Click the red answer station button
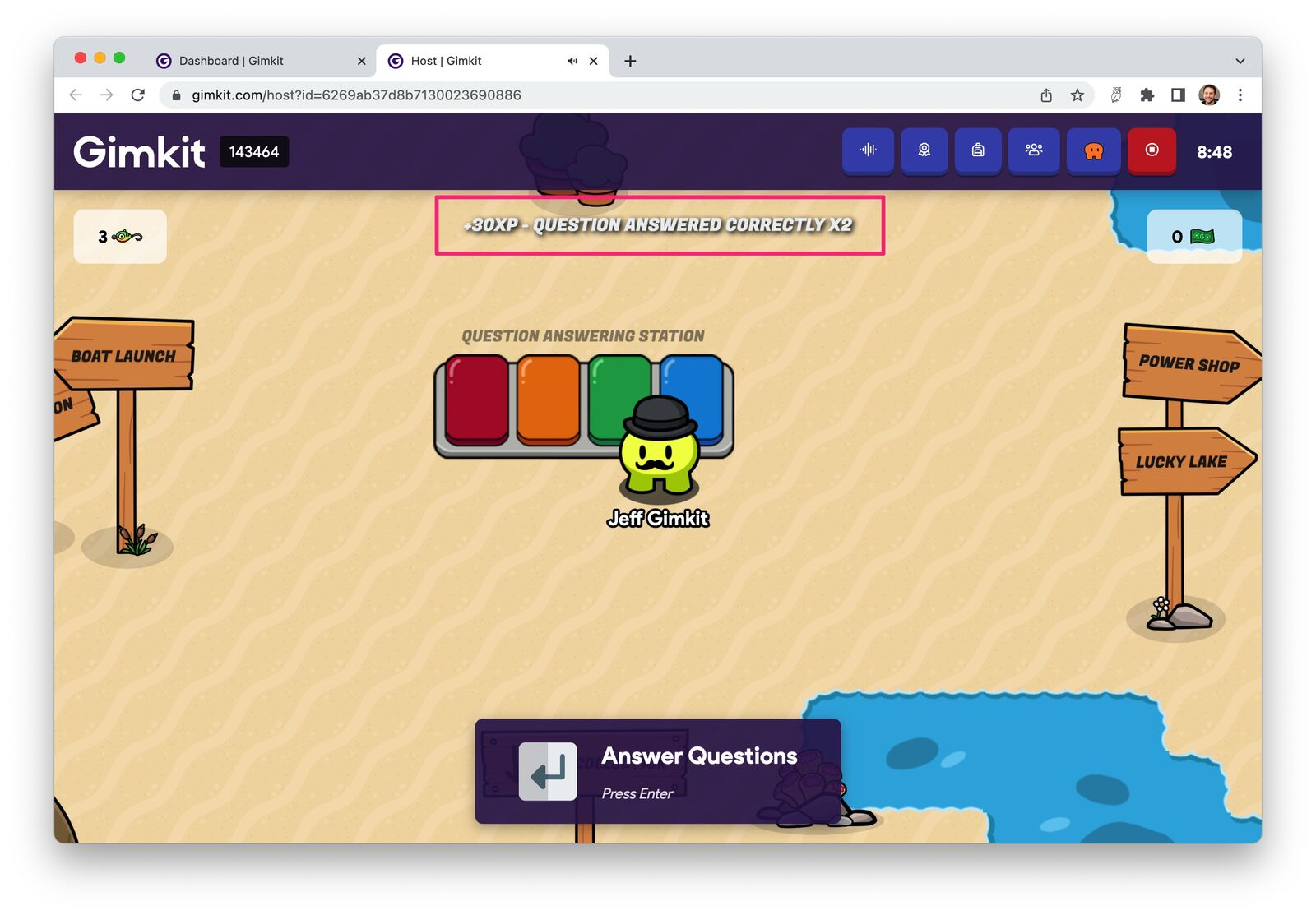The image size is (1316, 915). [x=477, y=400]
